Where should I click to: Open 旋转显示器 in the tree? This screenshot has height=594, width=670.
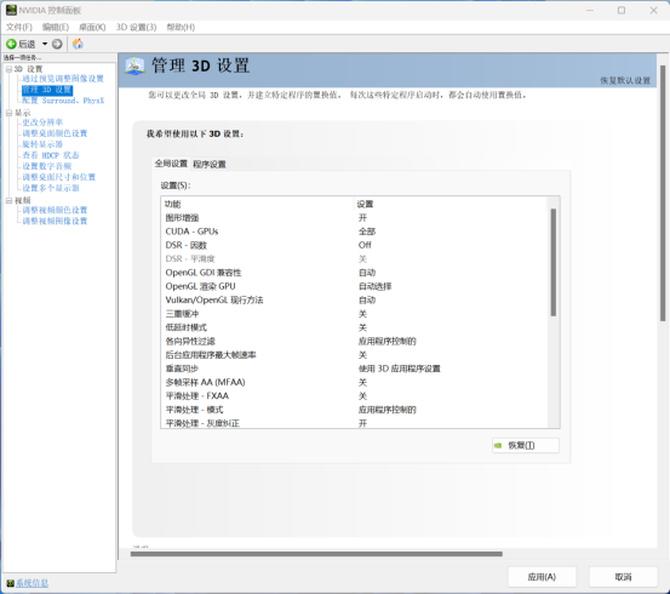point(42,144)
